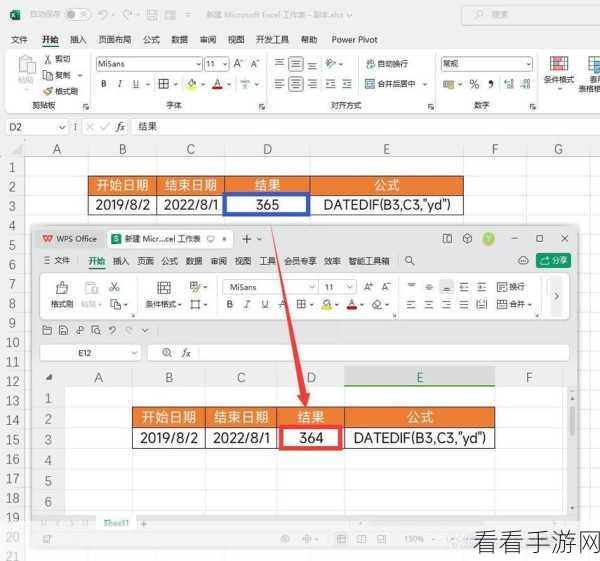This screenshot has height=561, width=600.
Task: Open the font size 11 dropdown in WPS
Action: (349, 287)
